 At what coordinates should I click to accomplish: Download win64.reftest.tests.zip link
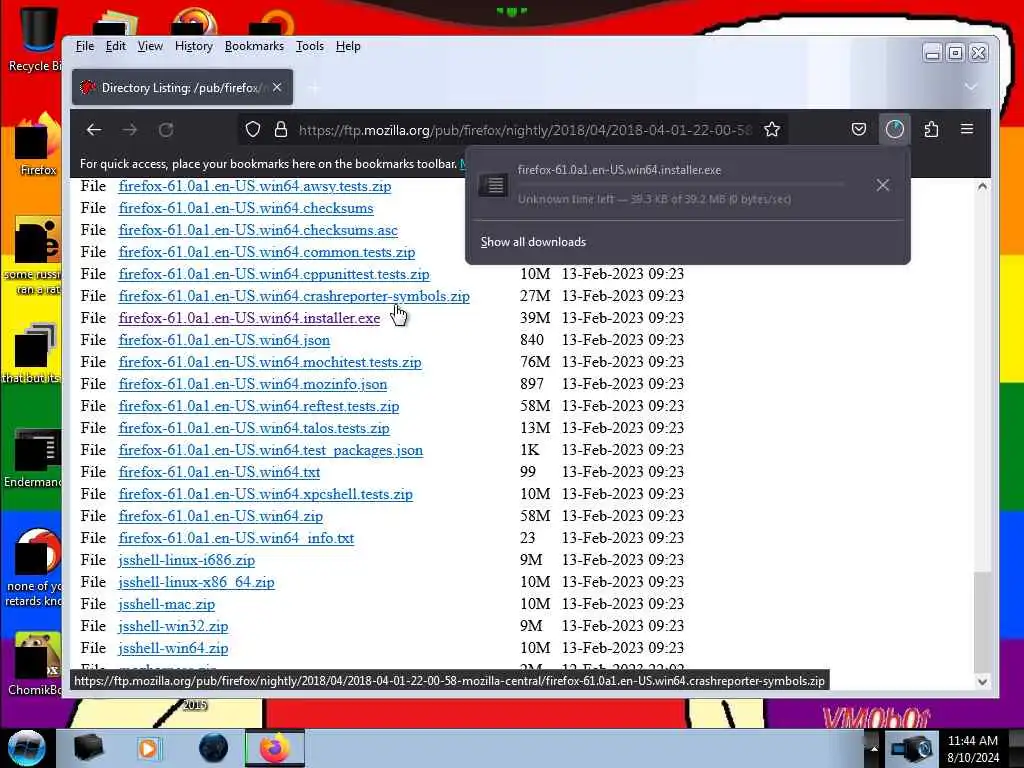pos(259,406)
